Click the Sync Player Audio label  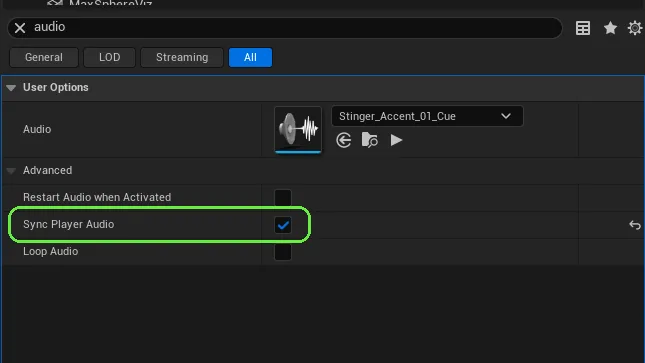[69, 224]
